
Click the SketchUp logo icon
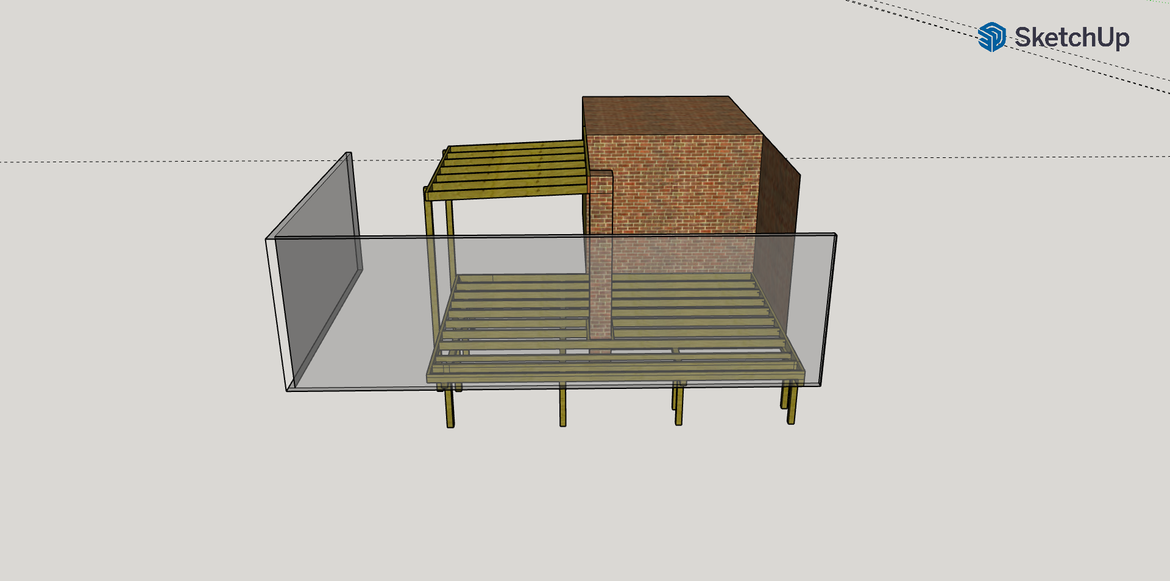click(x=992, y=37)
